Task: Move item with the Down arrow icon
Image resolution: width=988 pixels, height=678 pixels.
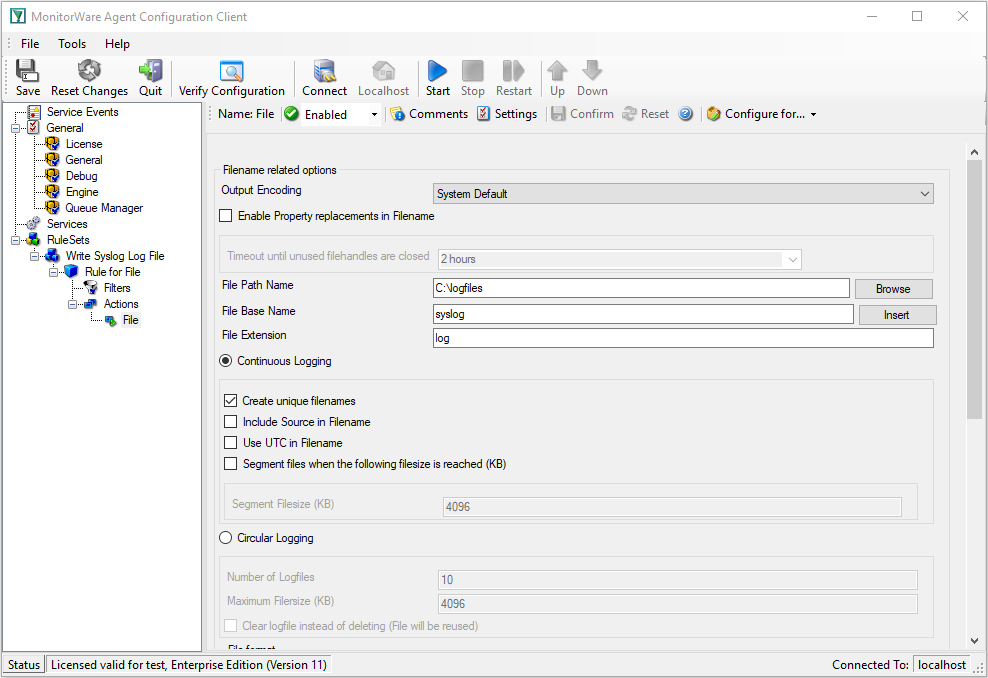Action: (592, 78)
